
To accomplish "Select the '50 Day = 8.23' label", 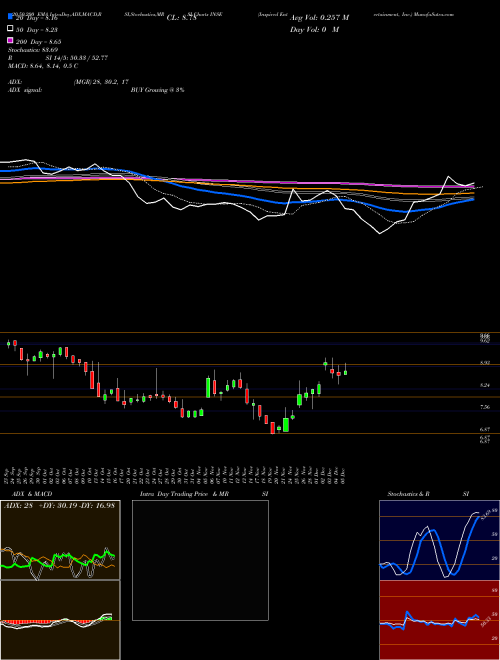I will pyautogui.click(x=37, y=30).
